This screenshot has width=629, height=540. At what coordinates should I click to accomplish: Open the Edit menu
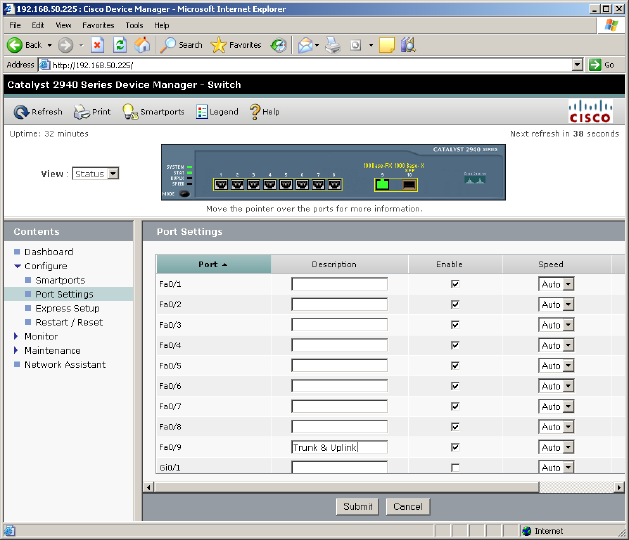38,25
